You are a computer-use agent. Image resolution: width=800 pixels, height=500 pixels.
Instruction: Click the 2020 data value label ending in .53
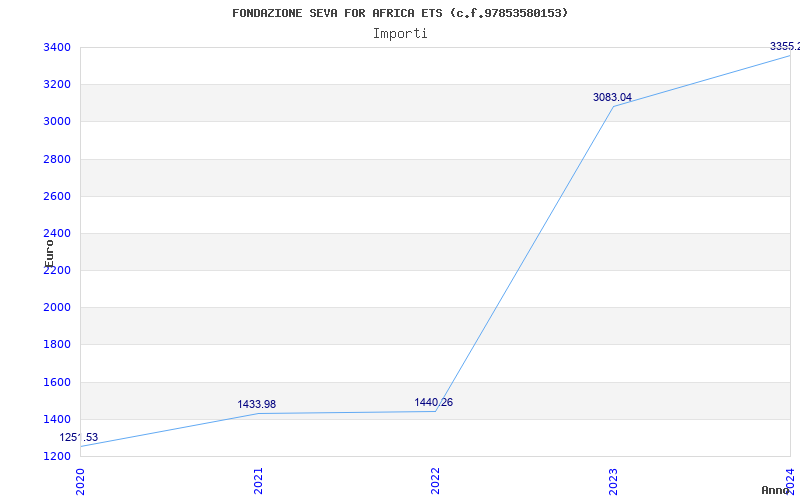79,437
